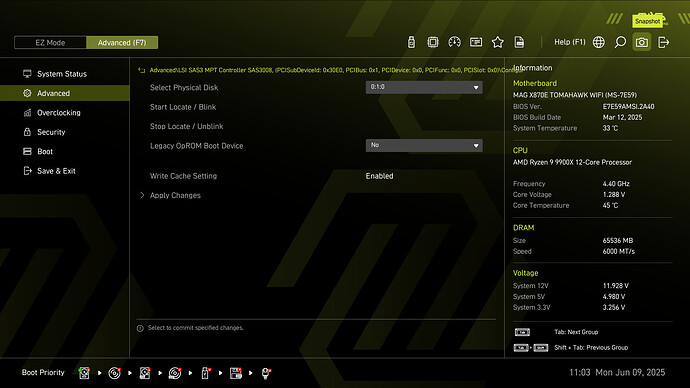The image size is (690, 388).
Task: Open the search magnifier icon
Action: pyautogui.click(x=620, y=42)
